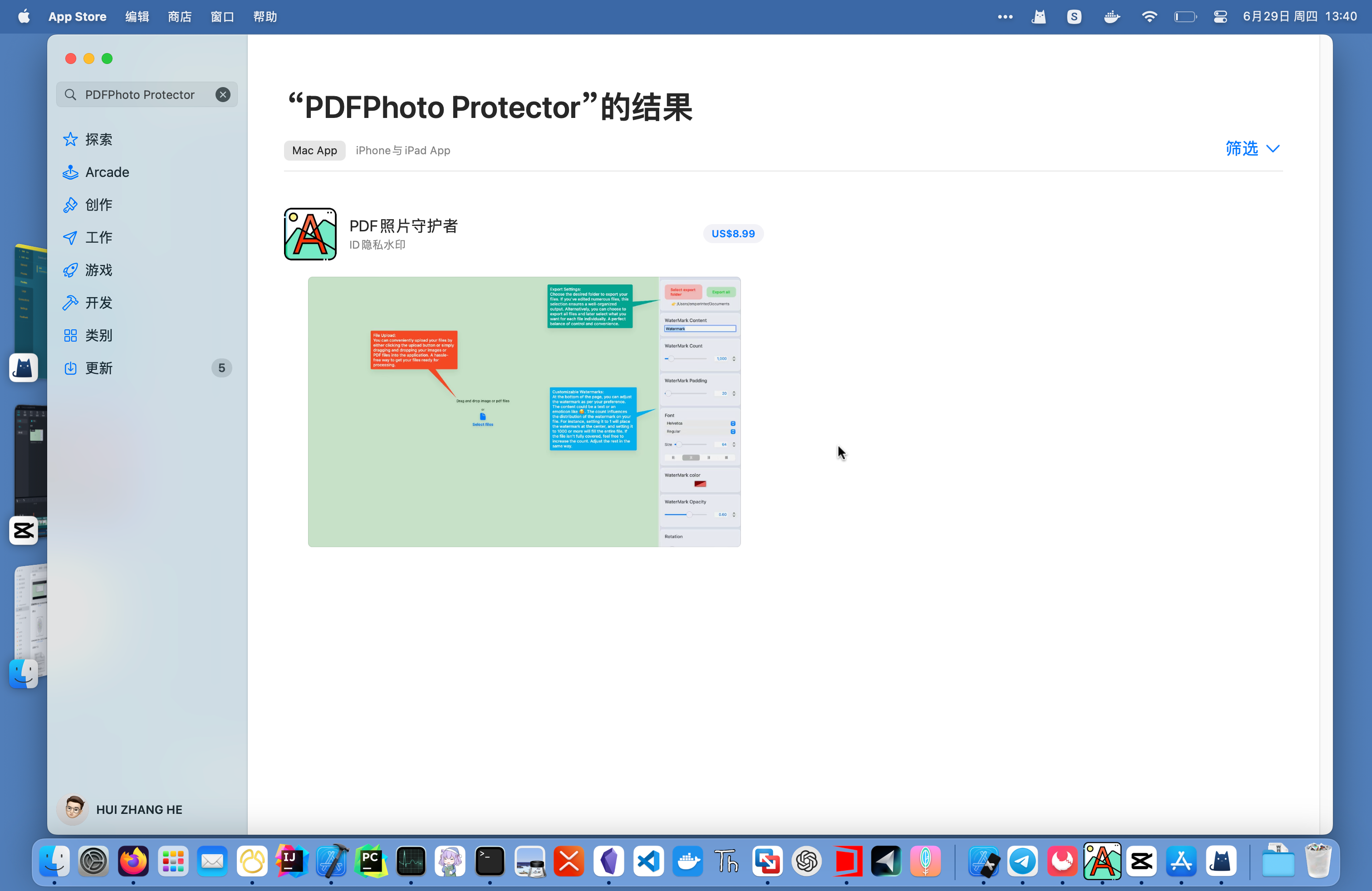Open the Apple menu
Viewport: 1372px width, 891px height.
24,16
